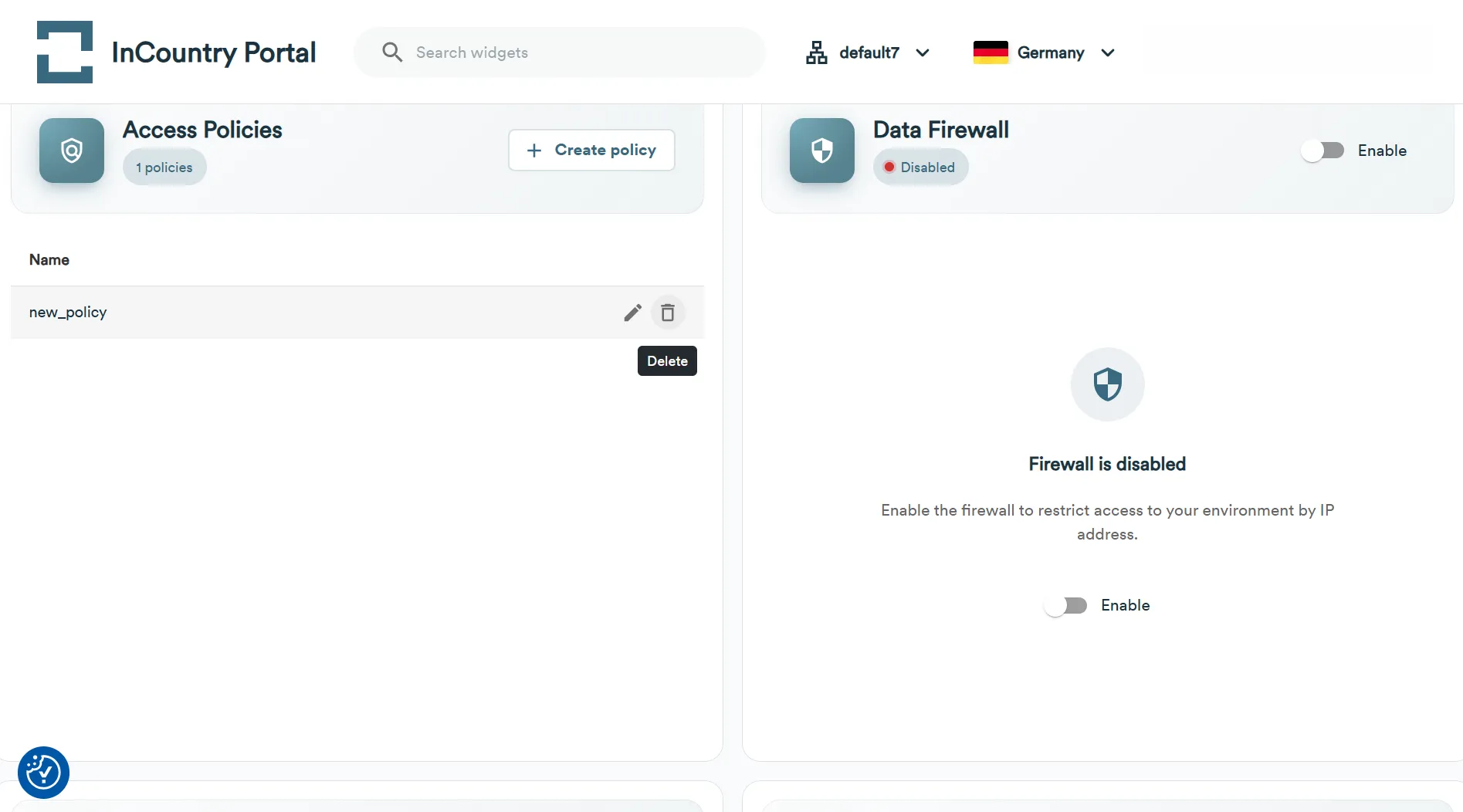The image size is (1463, 812).
Task: Click InCountry Portal title text
Action: tap(214, 52)
